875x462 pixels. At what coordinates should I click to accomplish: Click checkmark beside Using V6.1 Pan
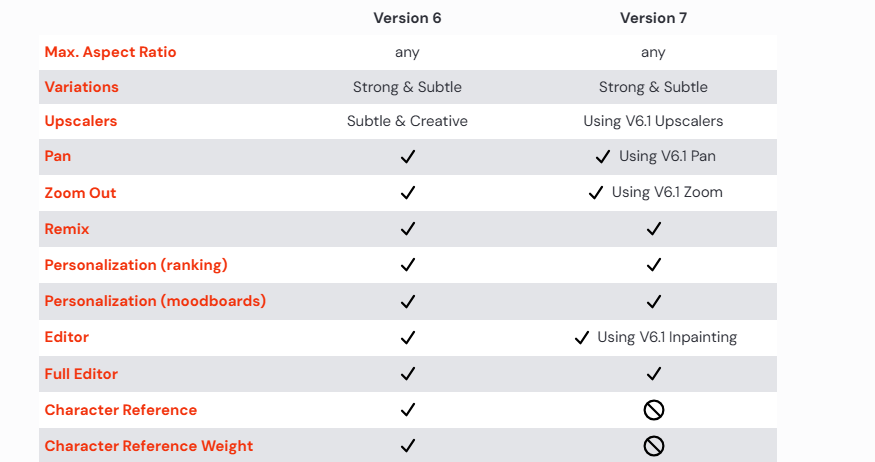click(603, 157)
